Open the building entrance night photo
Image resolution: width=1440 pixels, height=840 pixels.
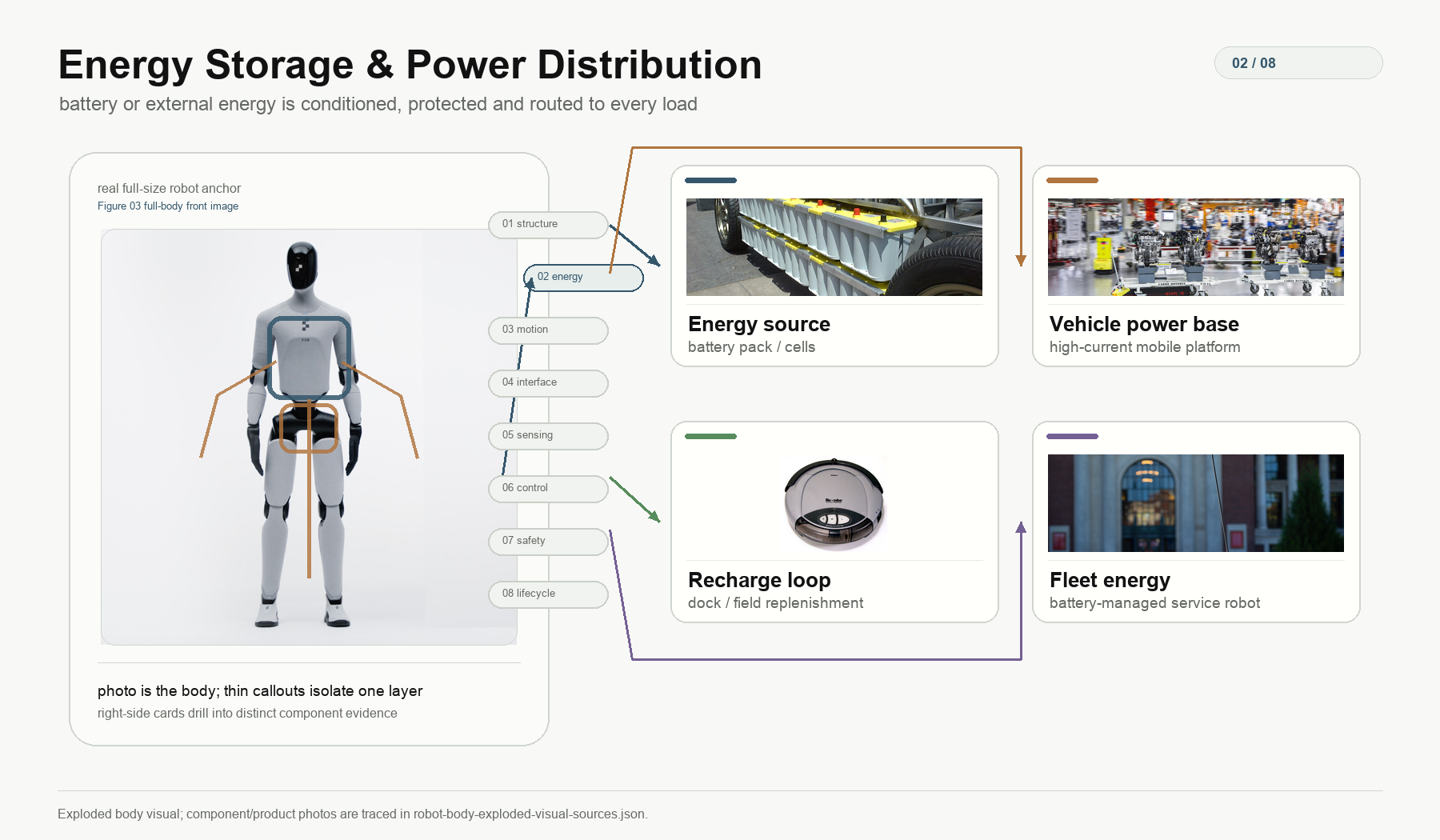(1196, 503)
